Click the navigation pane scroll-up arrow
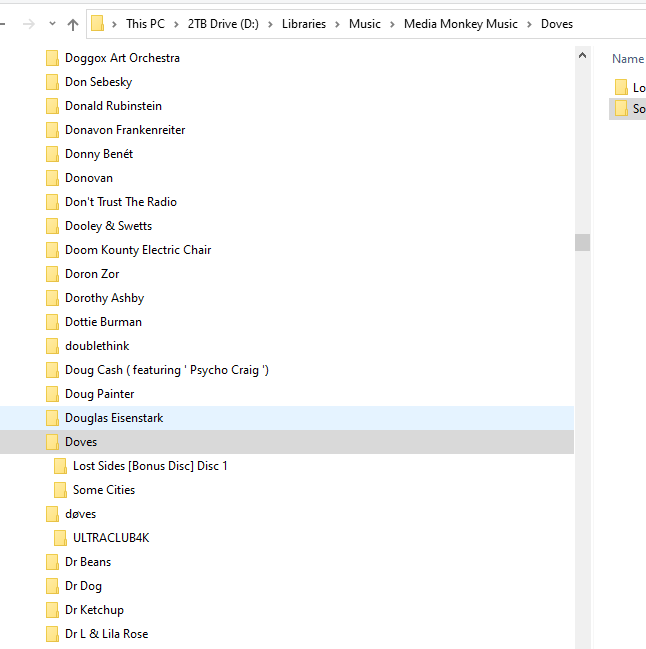 coord(582,55)
